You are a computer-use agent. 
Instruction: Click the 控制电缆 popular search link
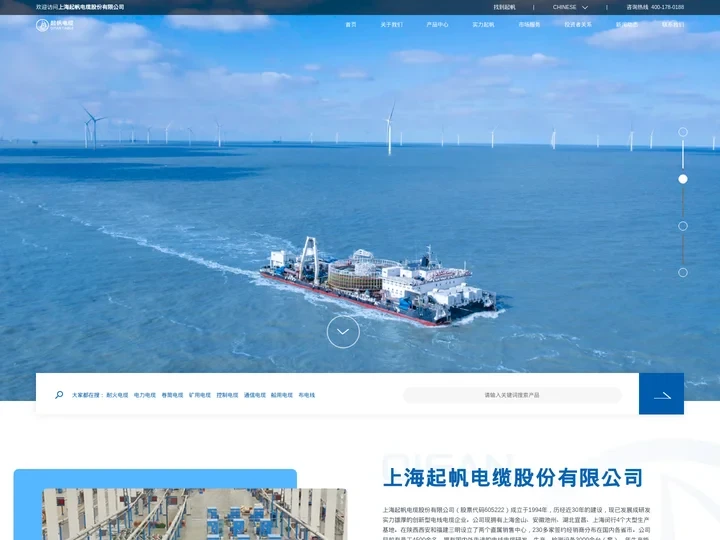pos(227,395)
